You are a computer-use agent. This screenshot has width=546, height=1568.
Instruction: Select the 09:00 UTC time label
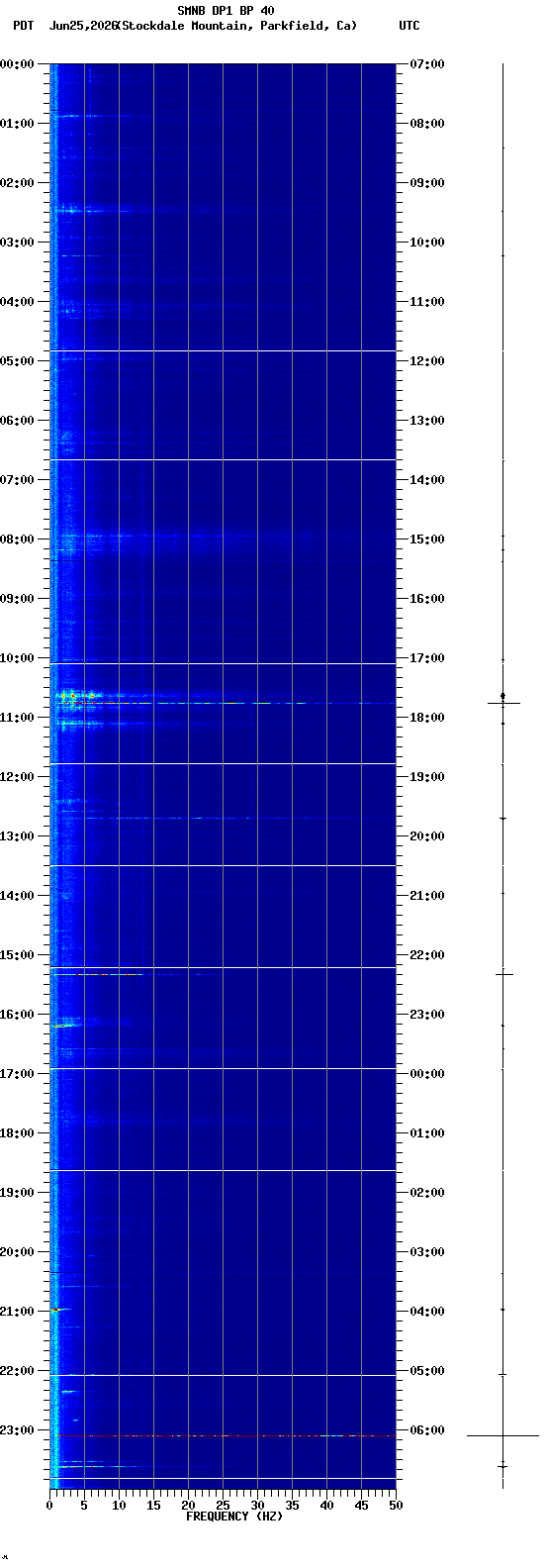click(x=427, y=183)
